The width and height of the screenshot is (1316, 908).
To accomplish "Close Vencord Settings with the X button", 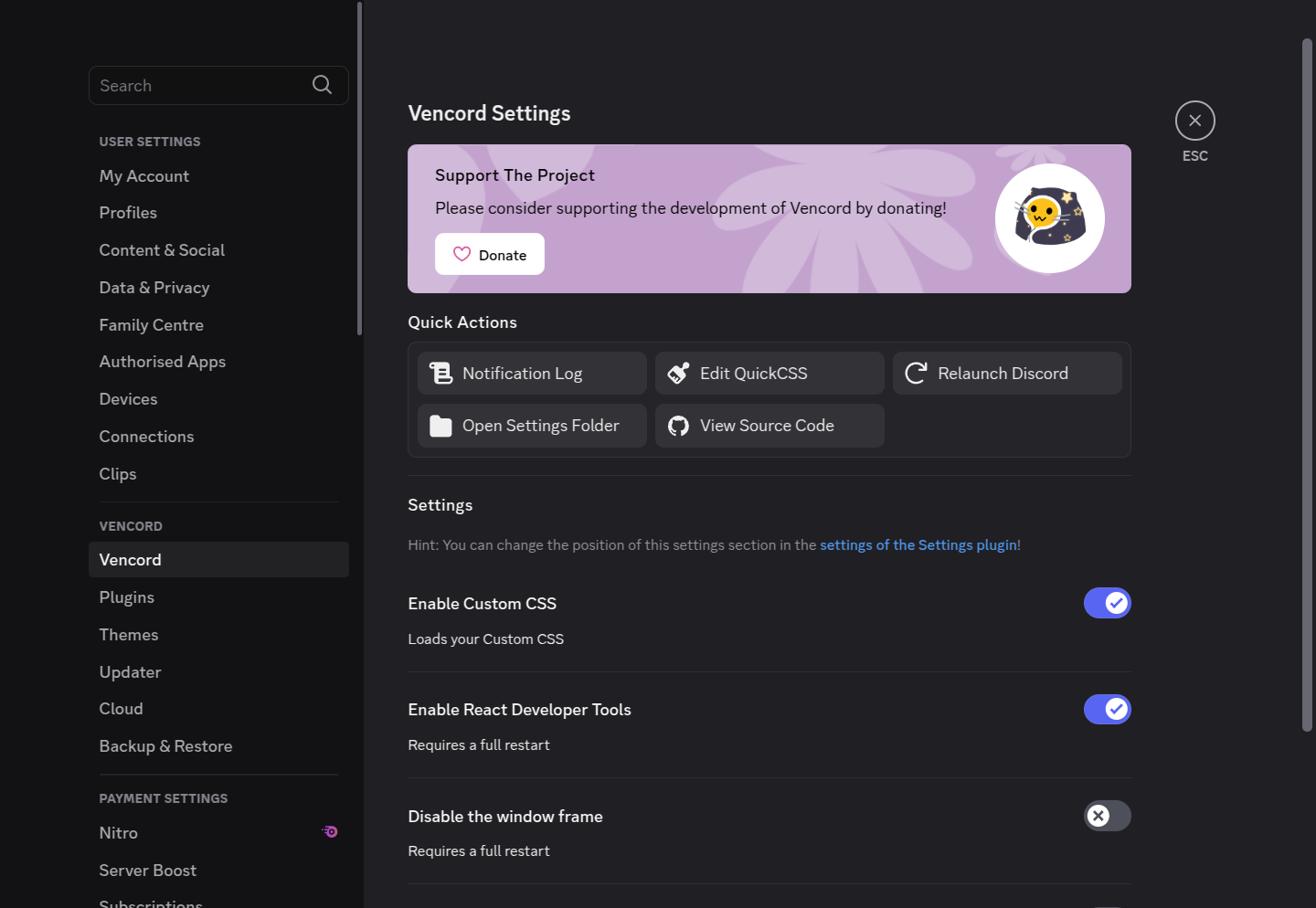I will 1194,120.
